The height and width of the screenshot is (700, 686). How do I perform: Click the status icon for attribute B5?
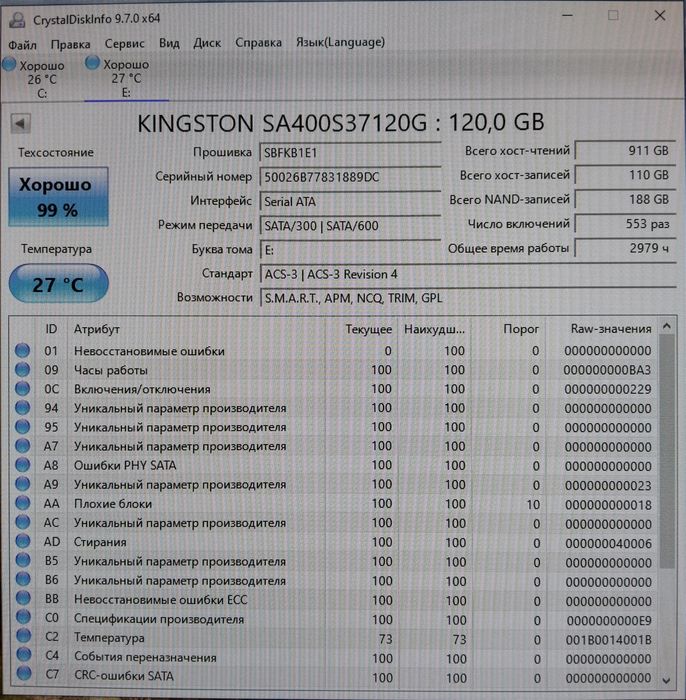(x=23, y=561)
